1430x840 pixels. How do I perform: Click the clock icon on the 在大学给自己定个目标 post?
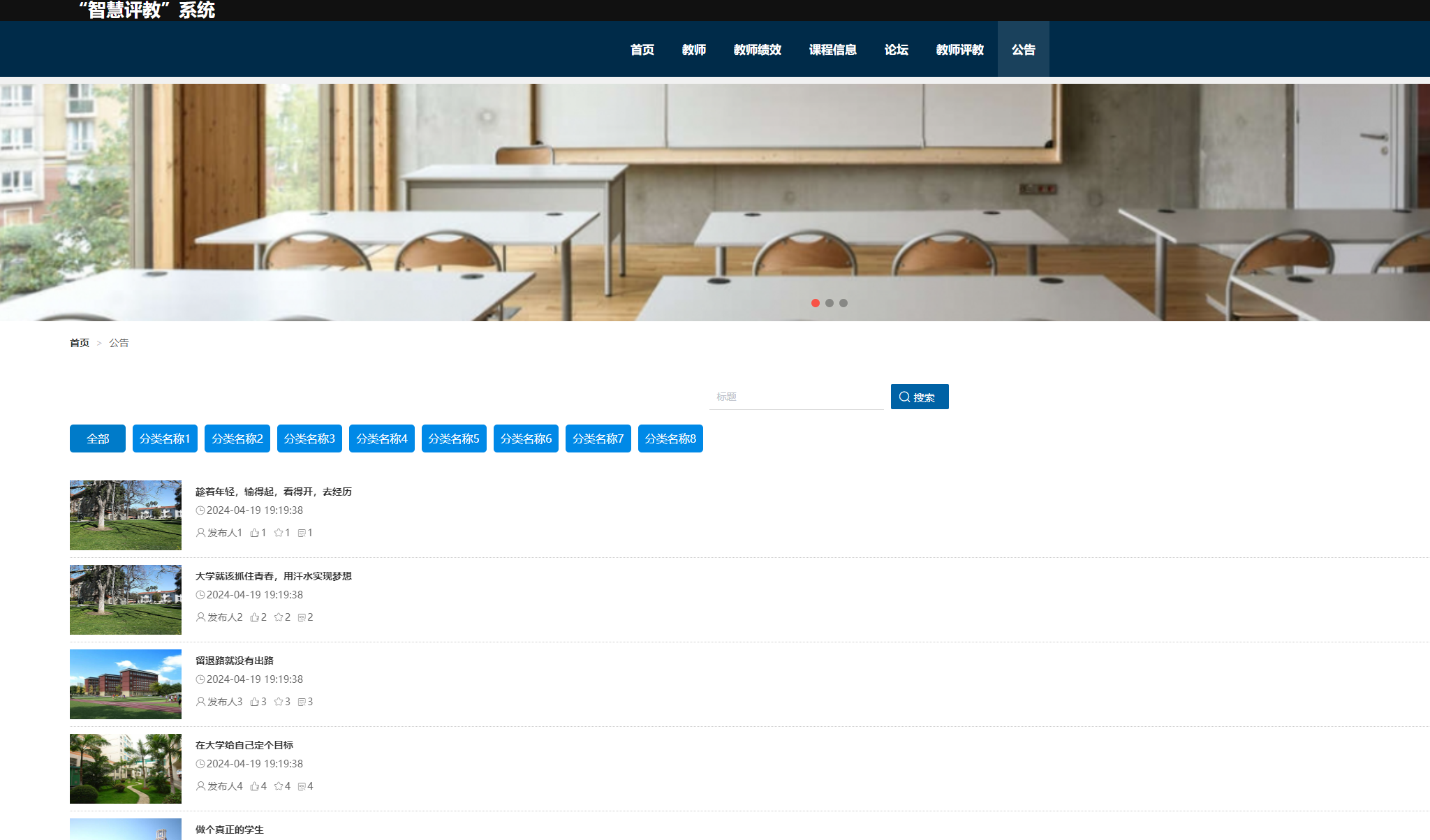tap(200, 764)
